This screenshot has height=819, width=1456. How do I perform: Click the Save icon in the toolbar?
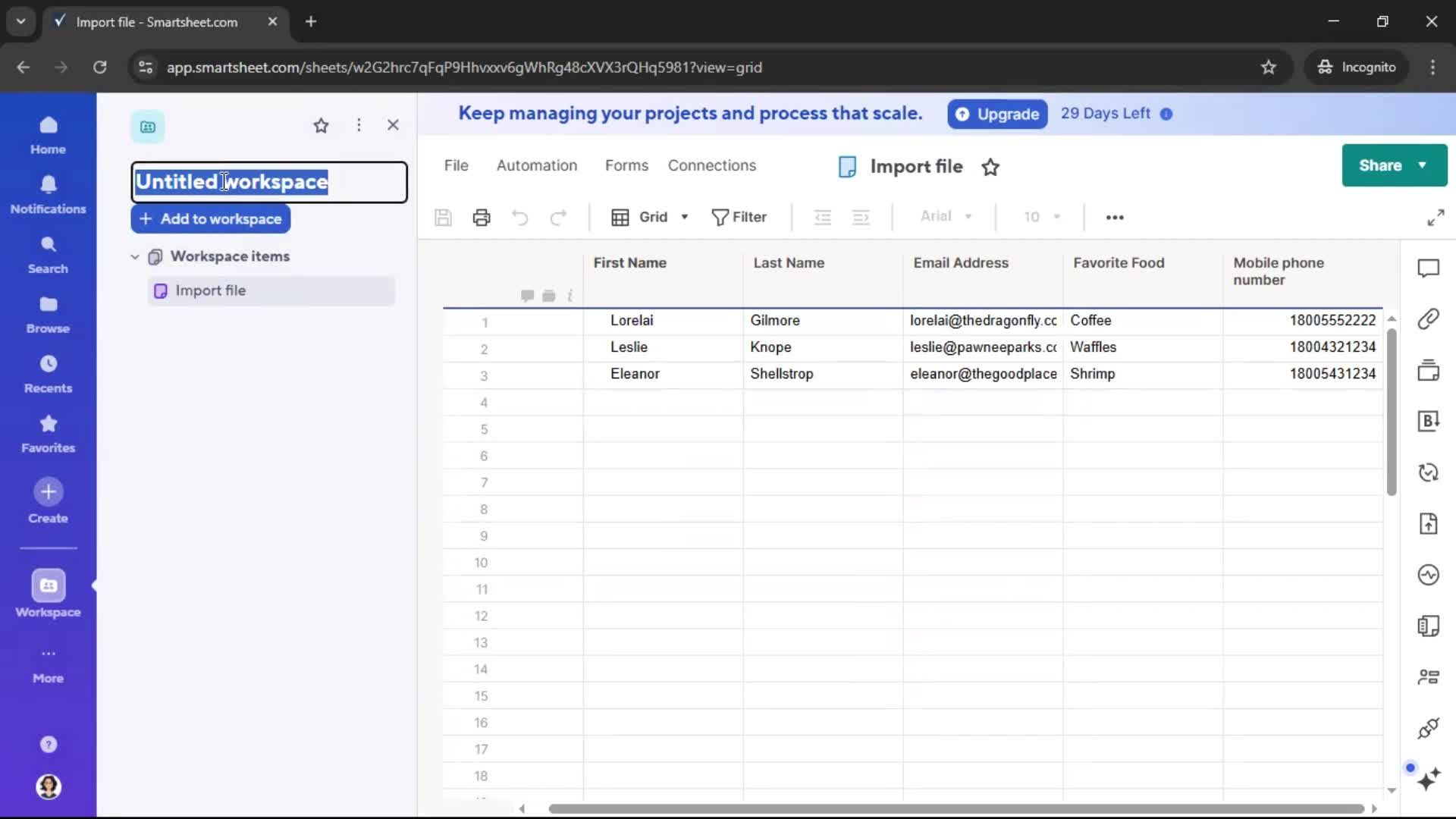[x=443, y=217]
